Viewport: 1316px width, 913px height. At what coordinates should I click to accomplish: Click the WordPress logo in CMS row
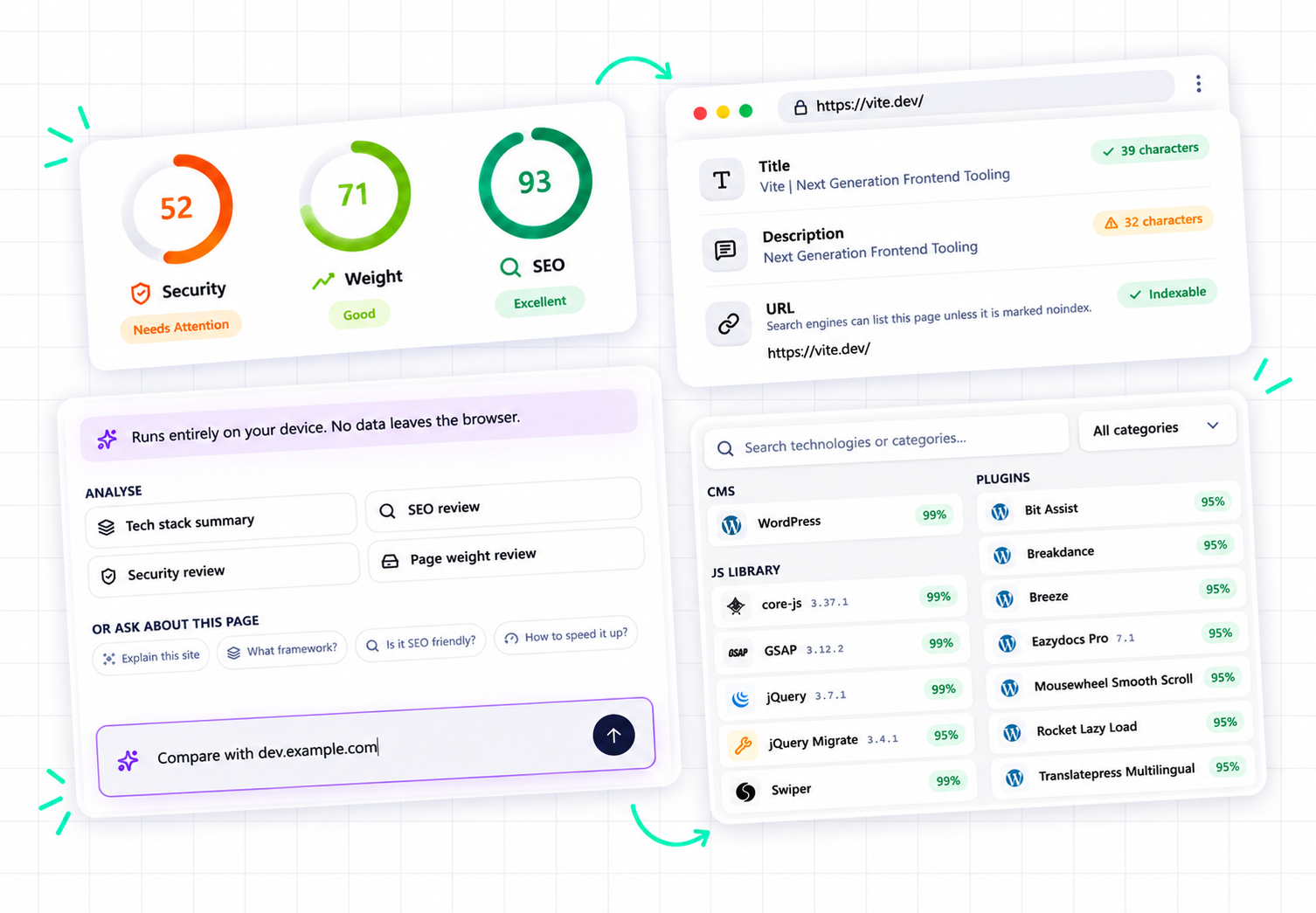(x=731, y=525)
